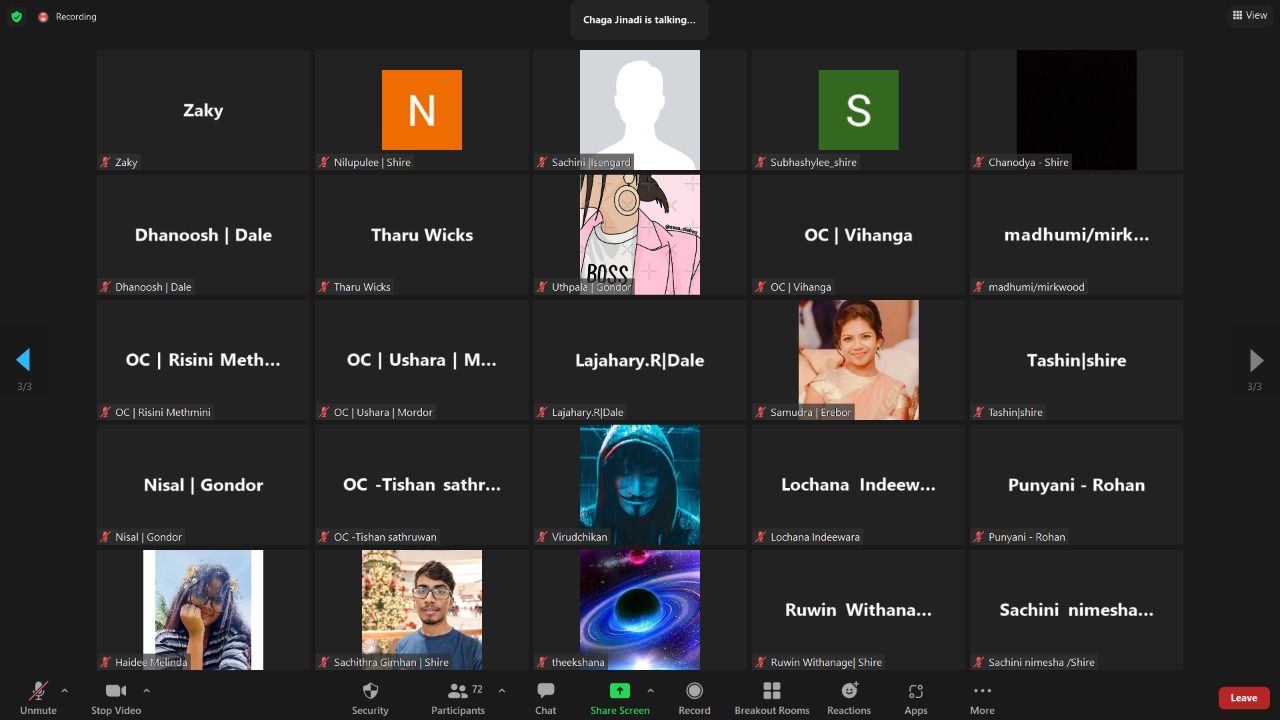Expand the arrow beside Participants
This screenshot has width=1280, height=720.
coord(501,690)
